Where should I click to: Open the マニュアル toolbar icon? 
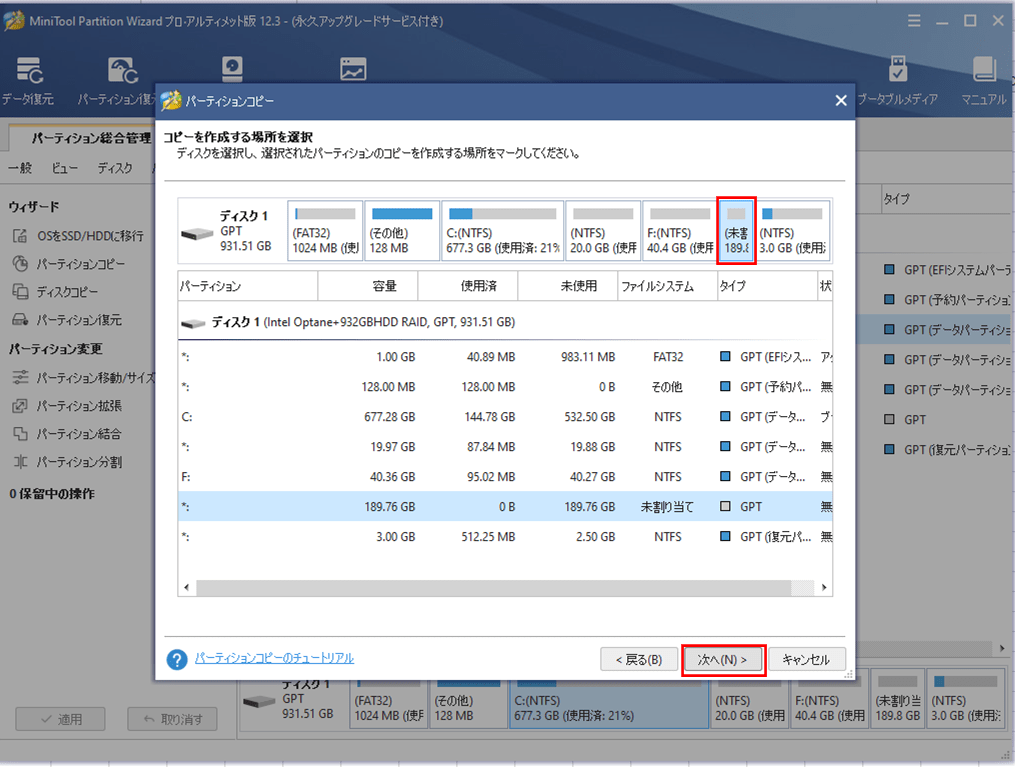coord(984,69)
